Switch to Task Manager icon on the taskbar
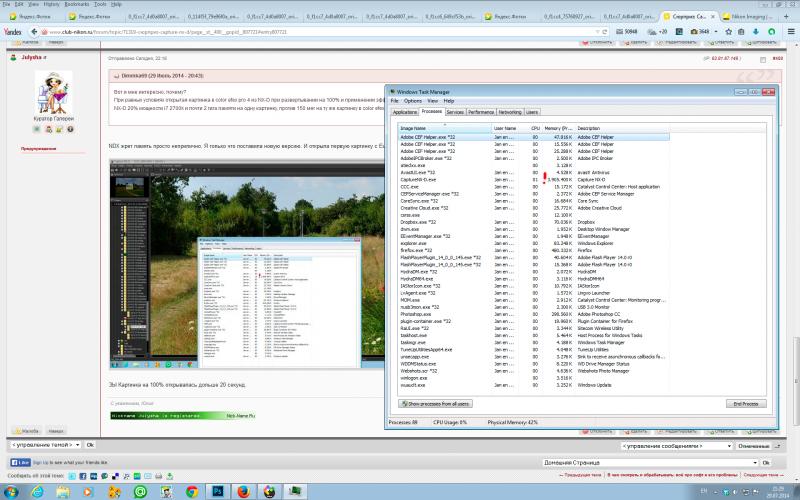 point(295,492)
